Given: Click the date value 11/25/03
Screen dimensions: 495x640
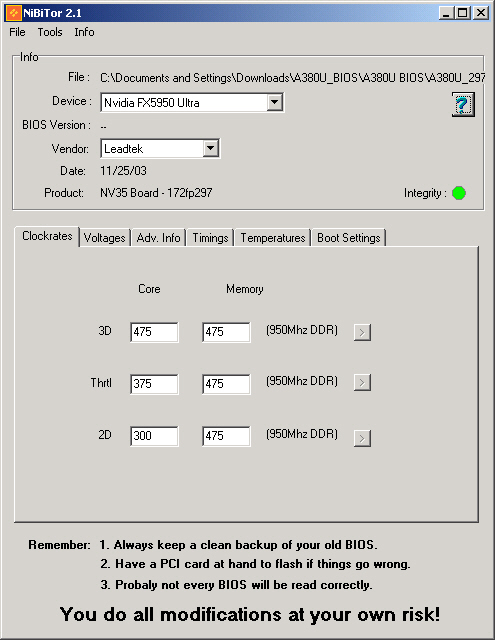Looking at the screenshot, I should 123,171.
